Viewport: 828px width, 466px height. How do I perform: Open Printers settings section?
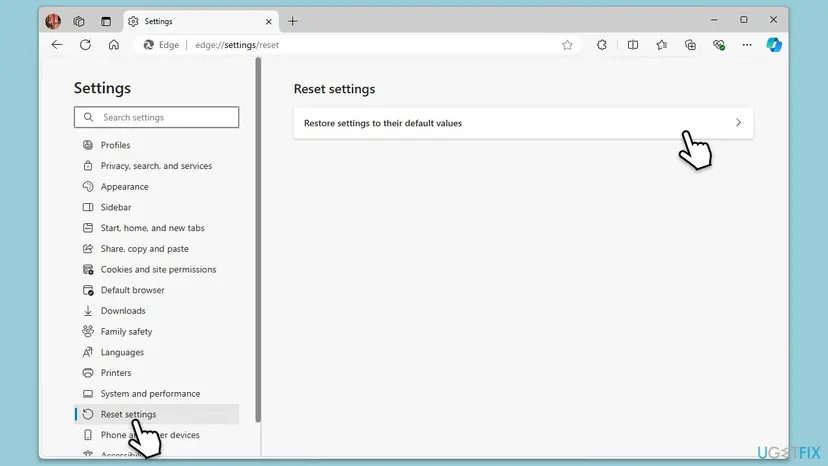pos(156,373)
